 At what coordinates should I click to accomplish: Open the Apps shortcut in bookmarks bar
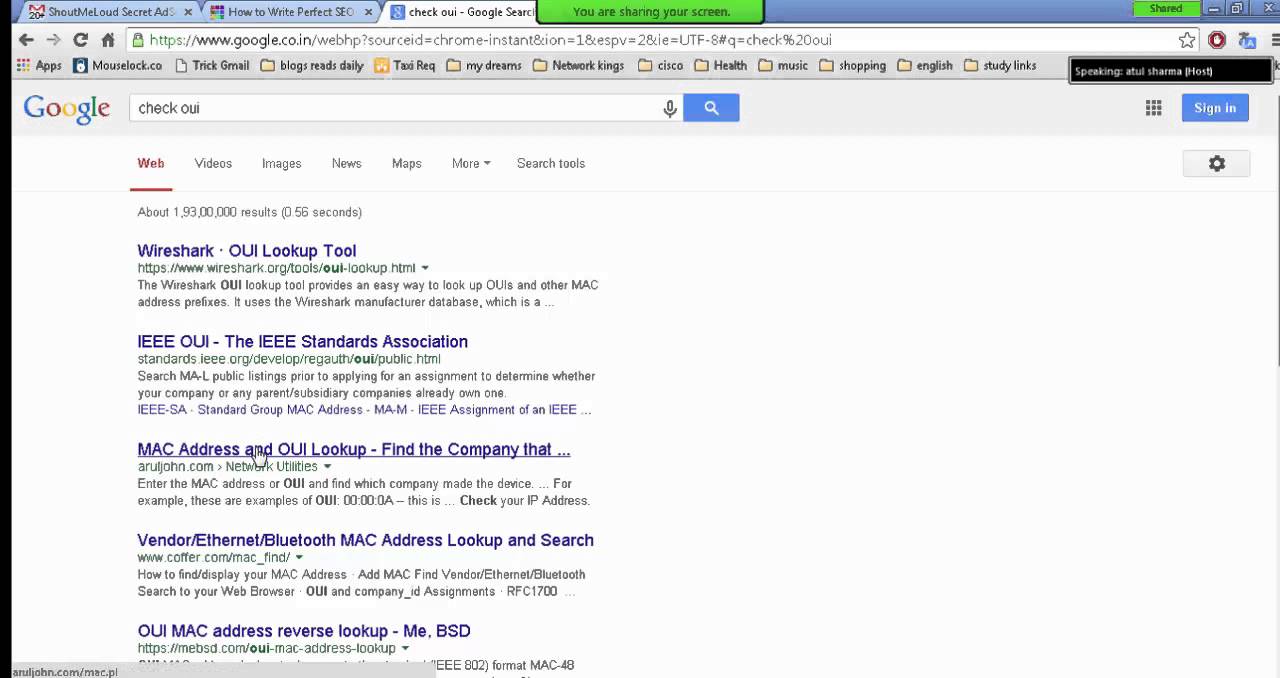[39, 65]
